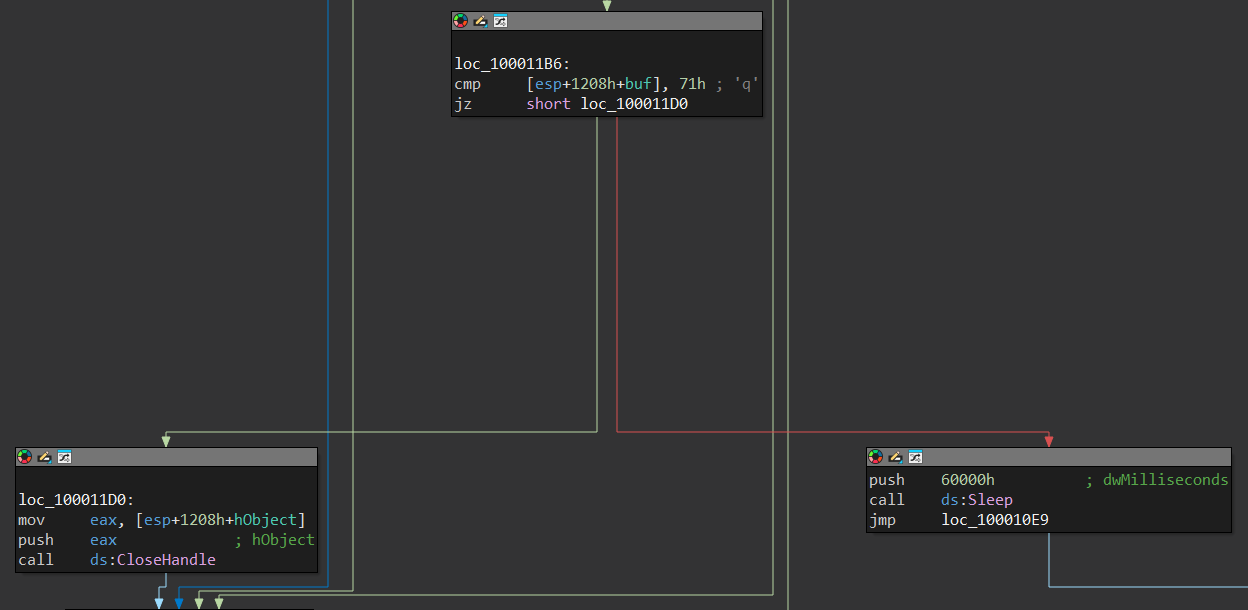Viewport: 1248px width, 610px height.
Task: Select the [esp+1208h+buf] operand
Action: point(595,84)
